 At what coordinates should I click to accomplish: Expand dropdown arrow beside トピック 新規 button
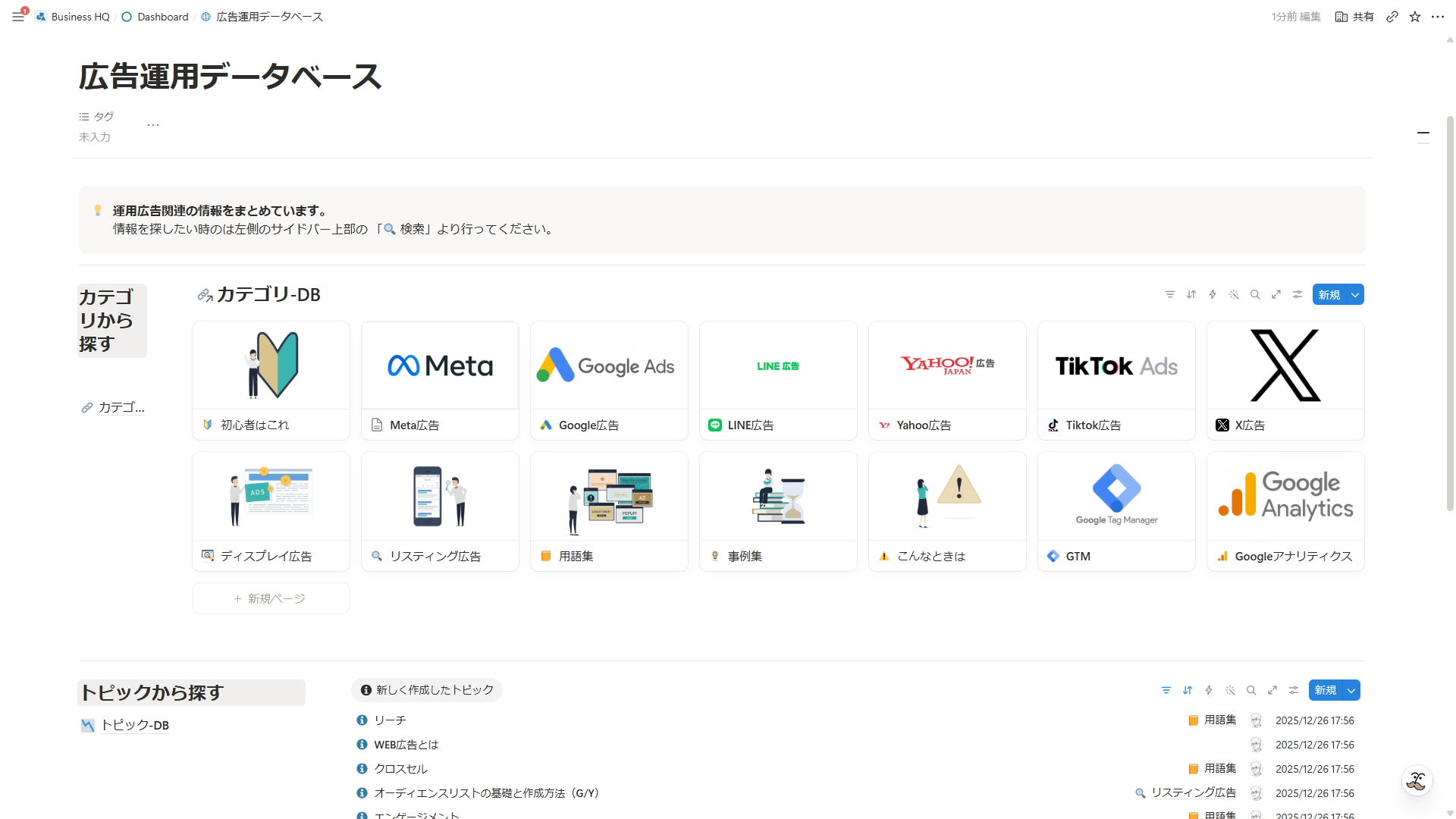tap(1351, 690)
